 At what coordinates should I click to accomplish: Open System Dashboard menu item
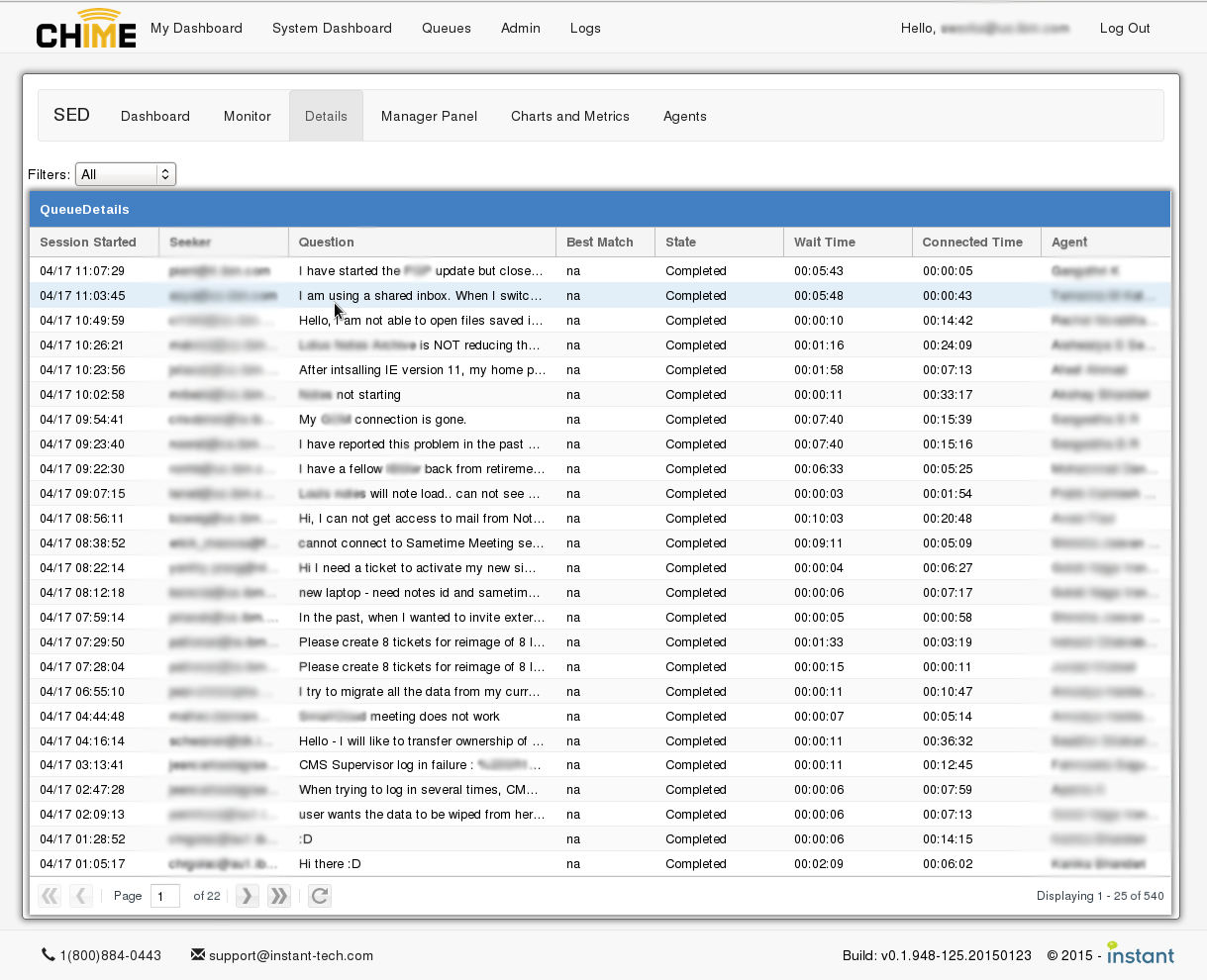pyautogui.click(x=332, y=28)
